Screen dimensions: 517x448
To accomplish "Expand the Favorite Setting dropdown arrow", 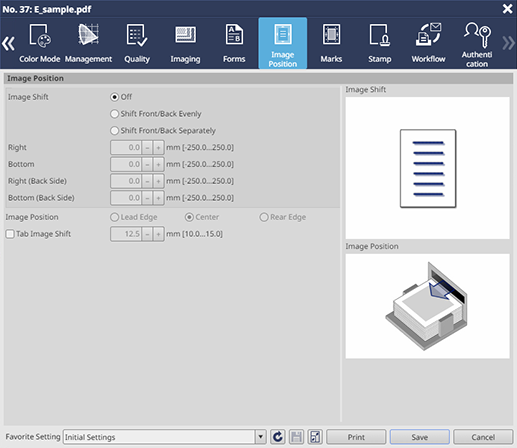I will [x=260, y=437].
